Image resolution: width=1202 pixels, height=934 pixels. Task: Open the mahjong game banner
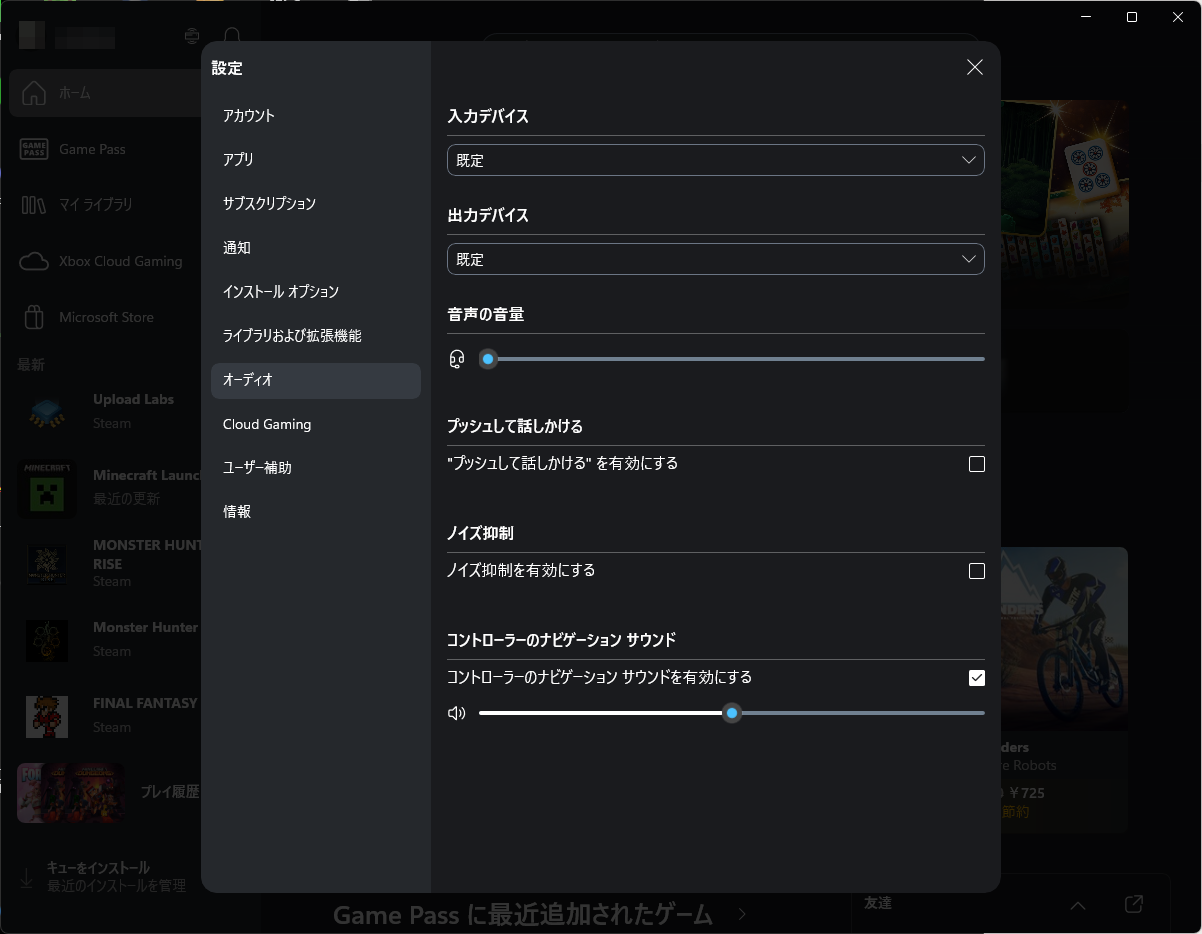pyautogui.click(x=1065, y=200)
